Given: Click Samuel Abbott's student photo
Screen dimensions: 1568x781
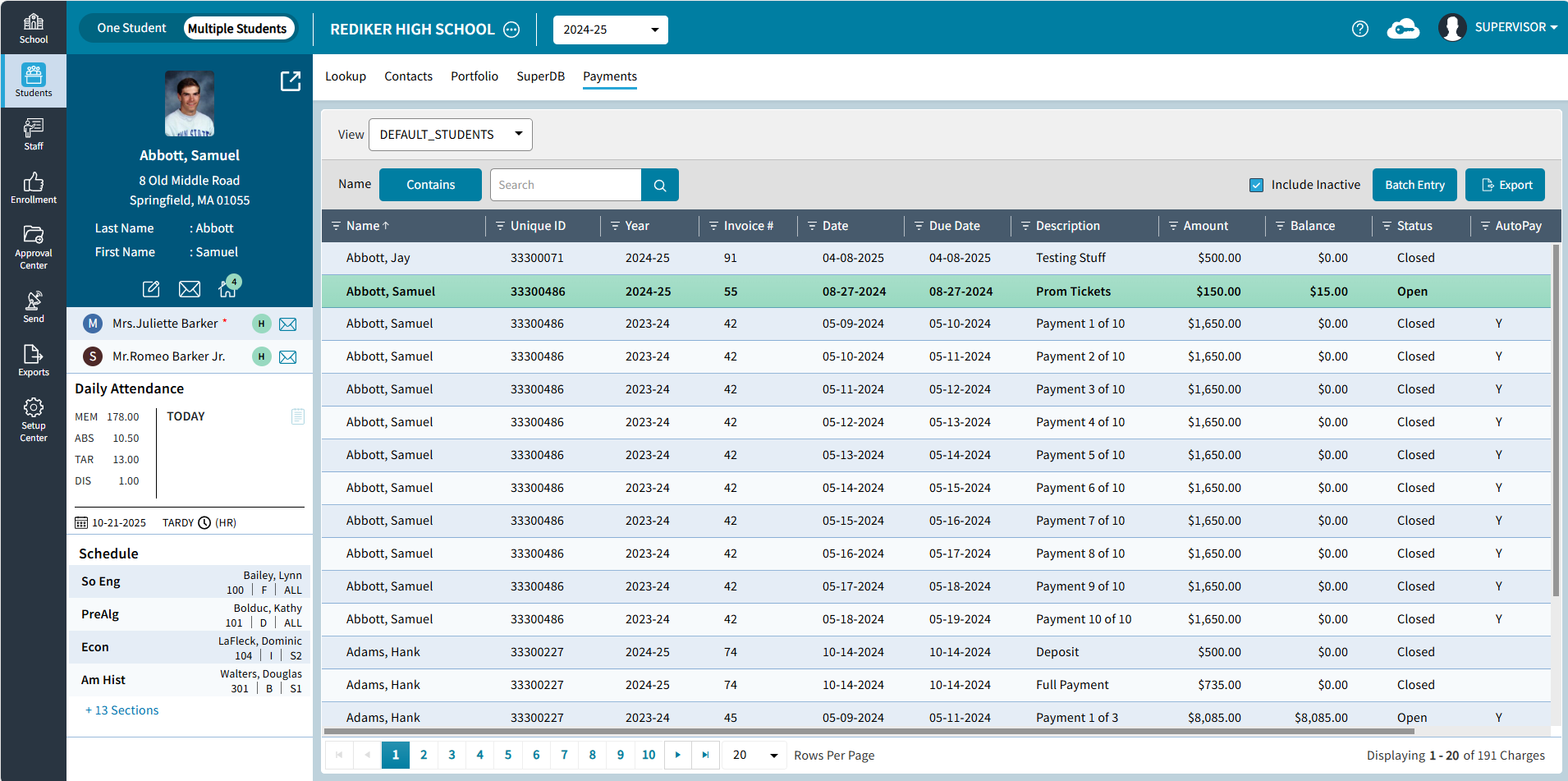Looking at the screenshot, I should pos(190,103).
